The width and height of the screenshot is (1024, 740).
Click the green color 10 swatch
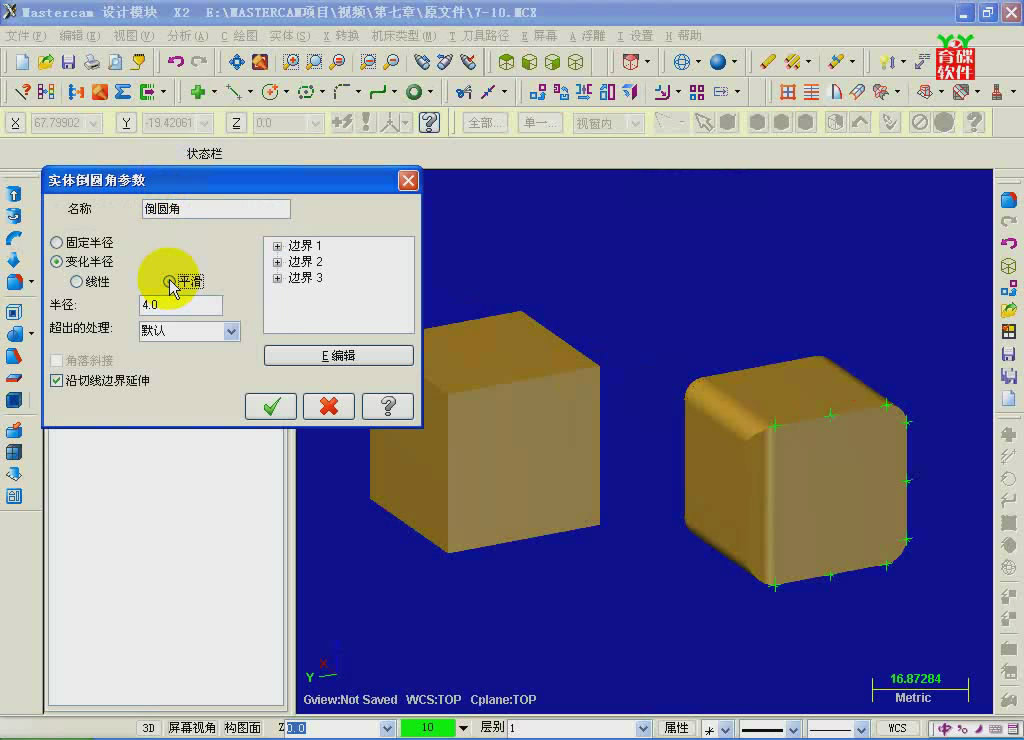428,728
